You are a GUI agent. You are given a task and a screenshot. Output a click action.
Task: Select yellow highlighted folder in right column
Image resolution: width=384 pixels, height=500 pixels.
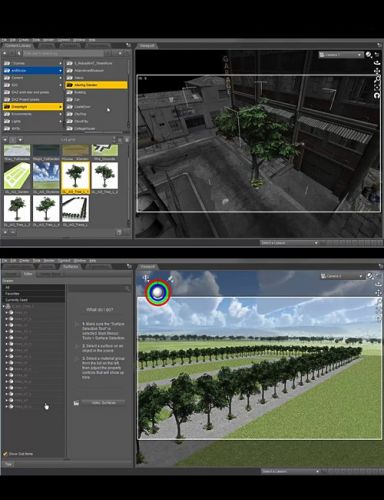[x=96, y=85]
